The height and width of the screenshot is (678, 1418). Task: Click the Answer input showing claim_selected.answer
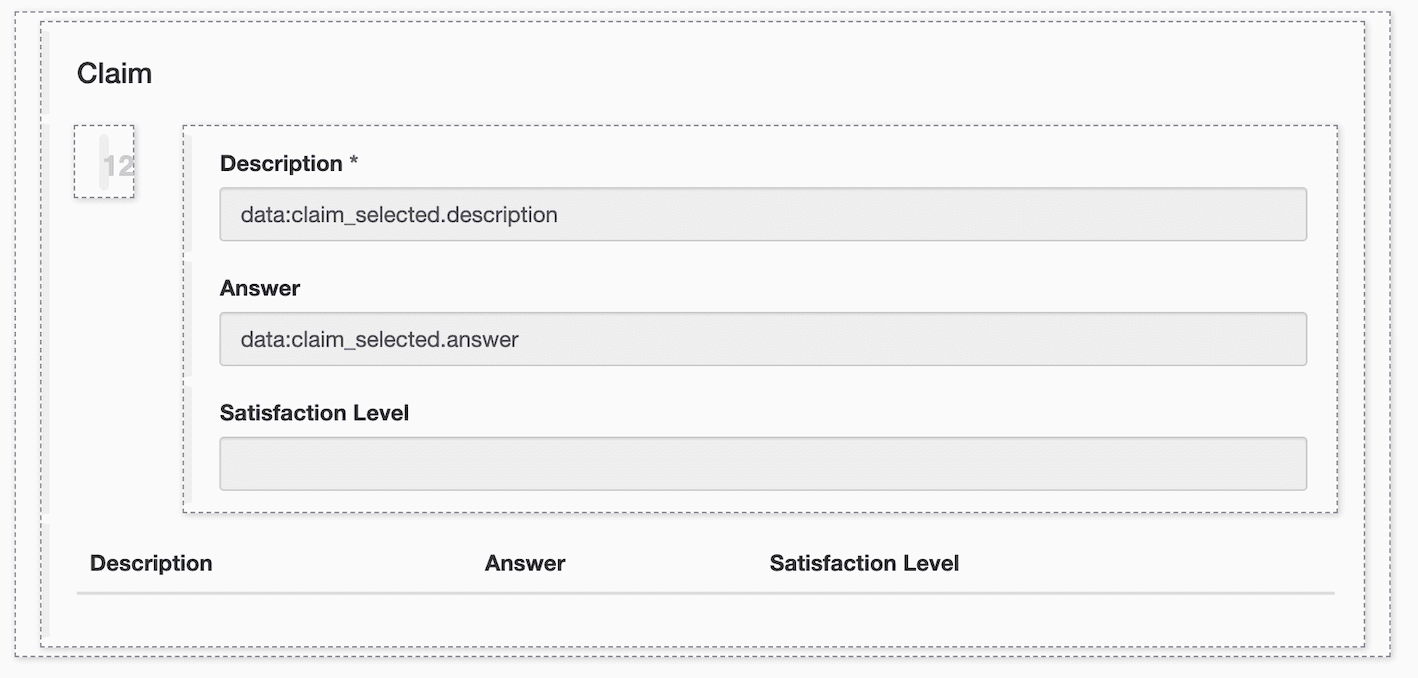[x=763, y=339]
